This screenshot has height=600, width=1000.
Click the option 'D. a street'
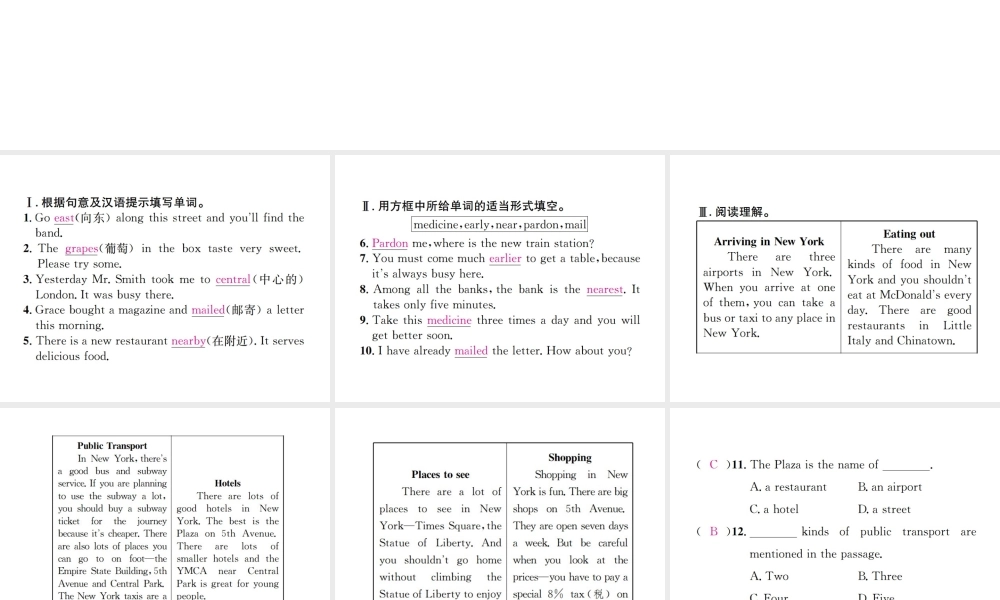click(x=884, y=509)
